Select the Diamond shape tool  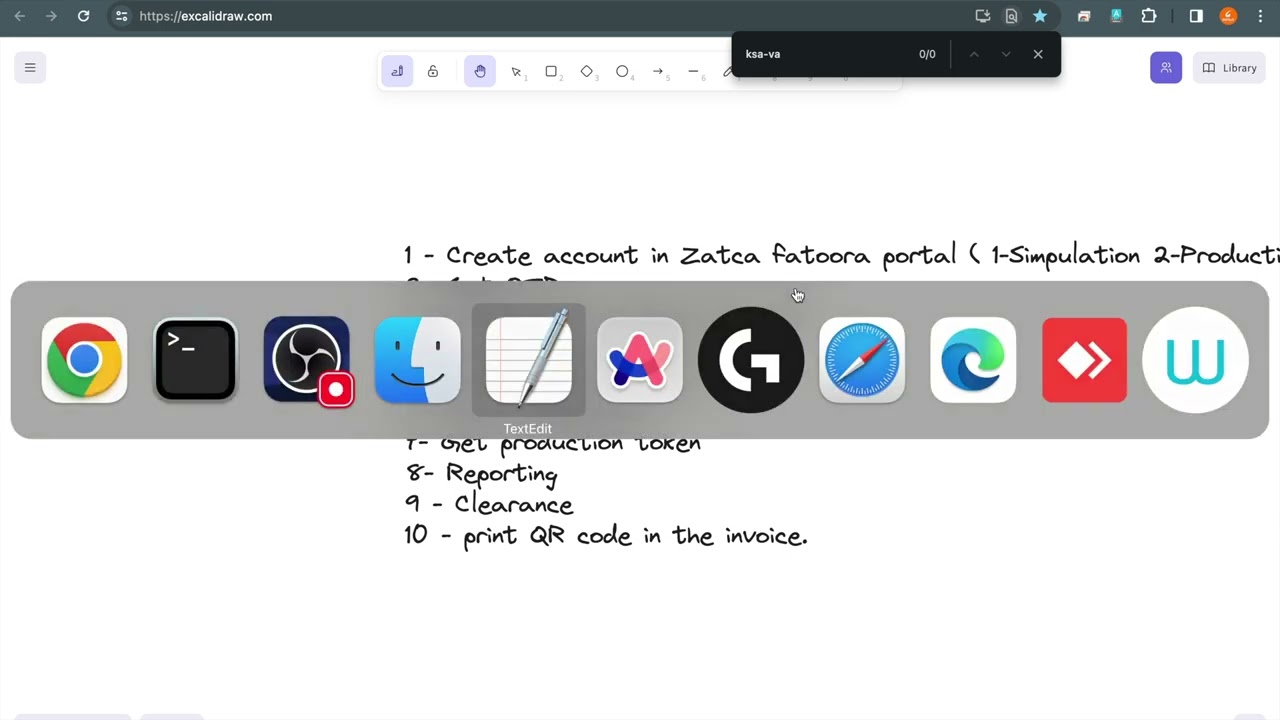pyautogui.click(x=587, y=71)
